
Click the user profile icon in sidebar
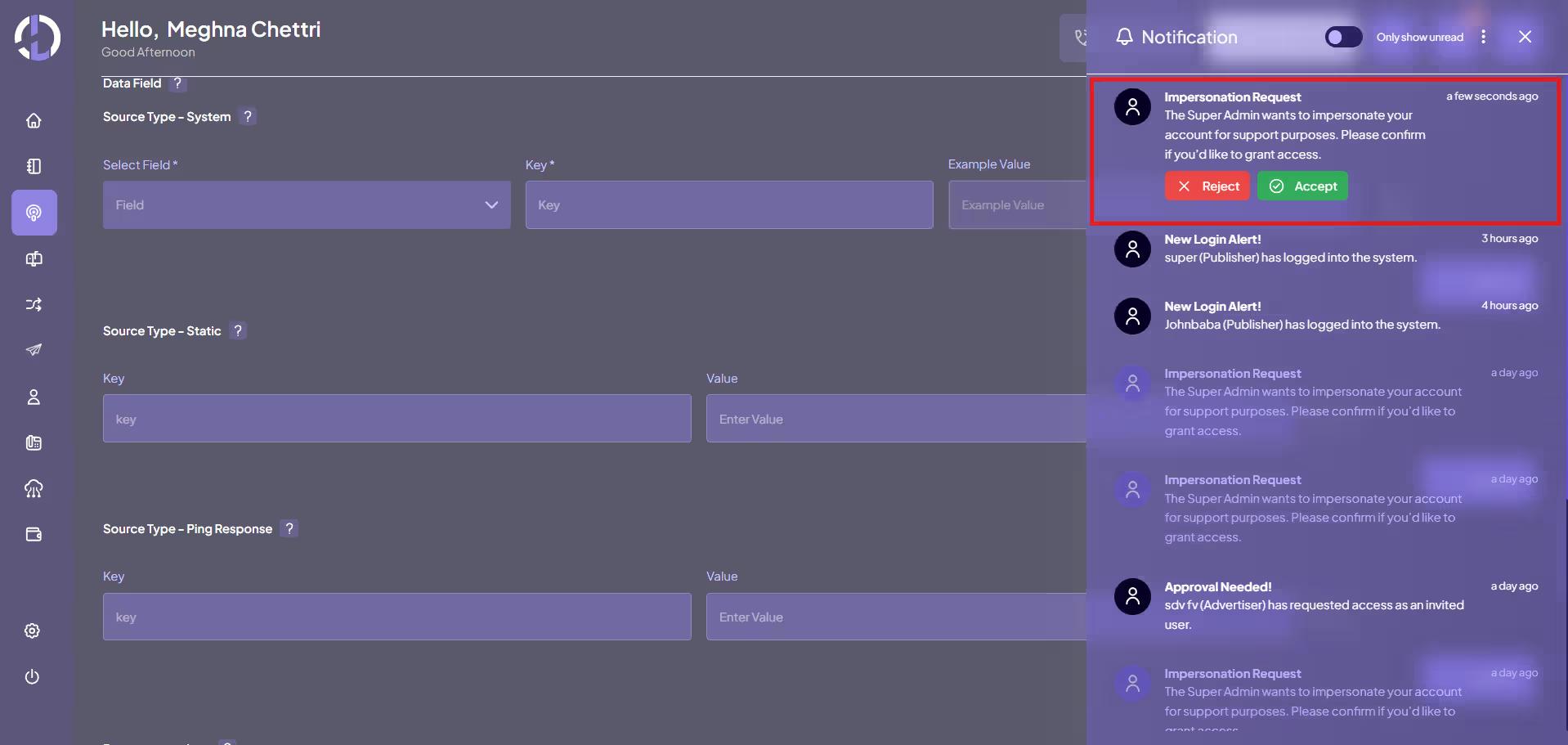point(34,397)
